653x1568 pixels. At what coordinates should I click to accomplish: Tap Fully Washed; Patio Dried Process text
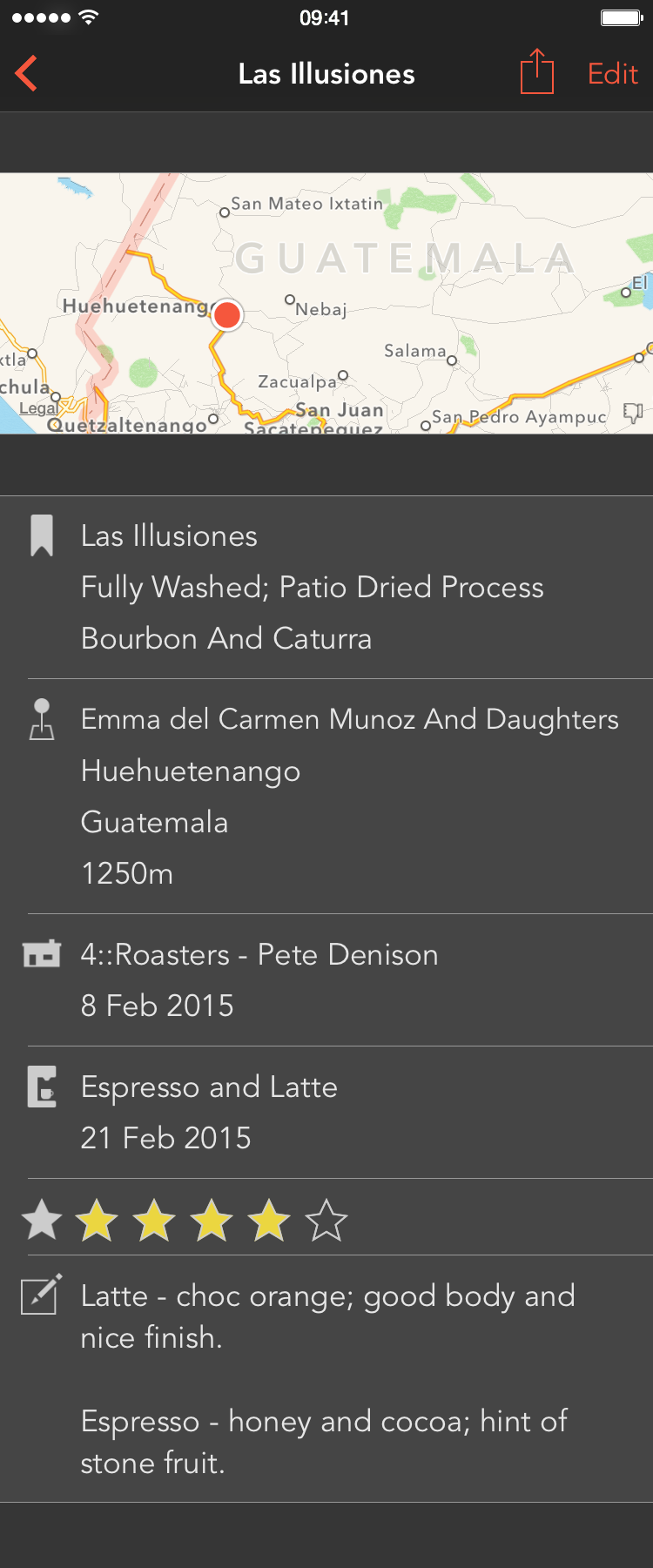tap(312, 588)
